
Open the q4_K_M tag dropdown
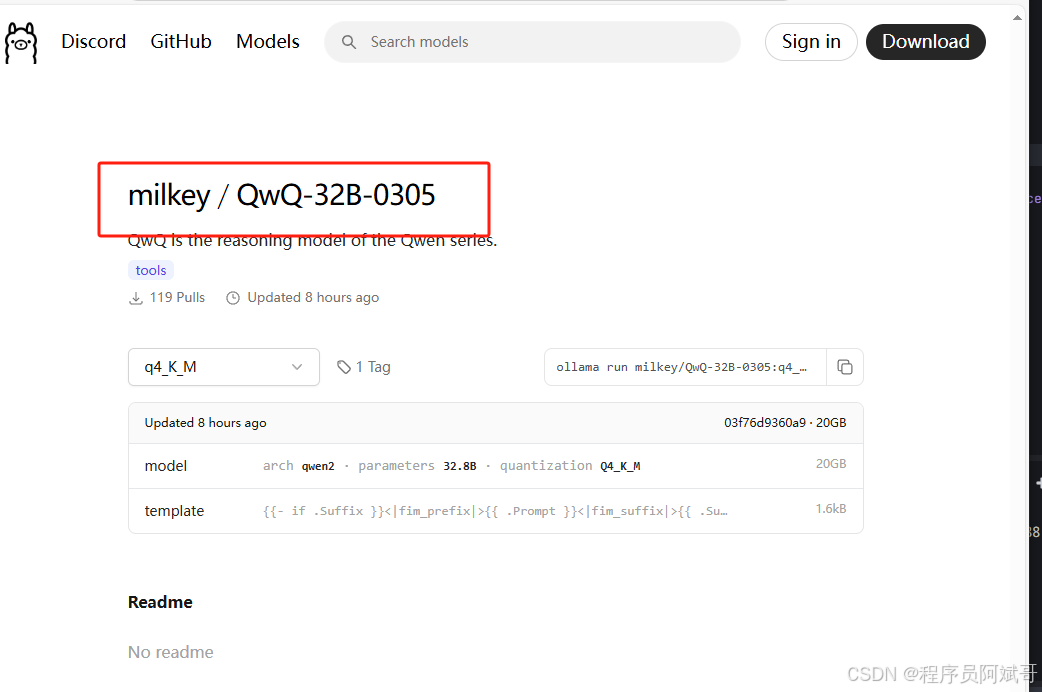coord(224,367)
